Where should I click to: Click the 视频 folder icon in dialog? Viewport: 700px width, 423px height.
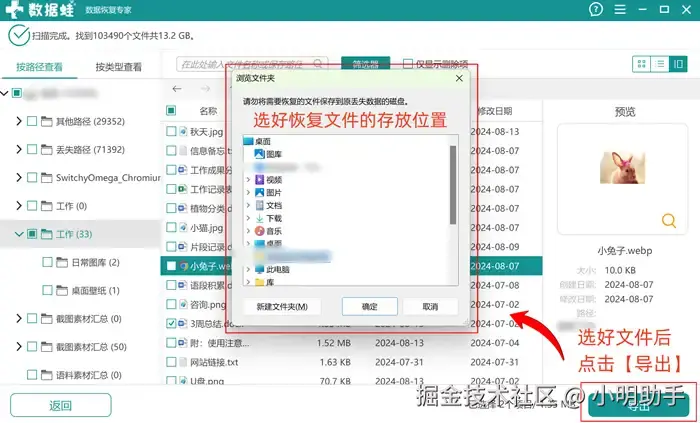[x=259, y=180]
